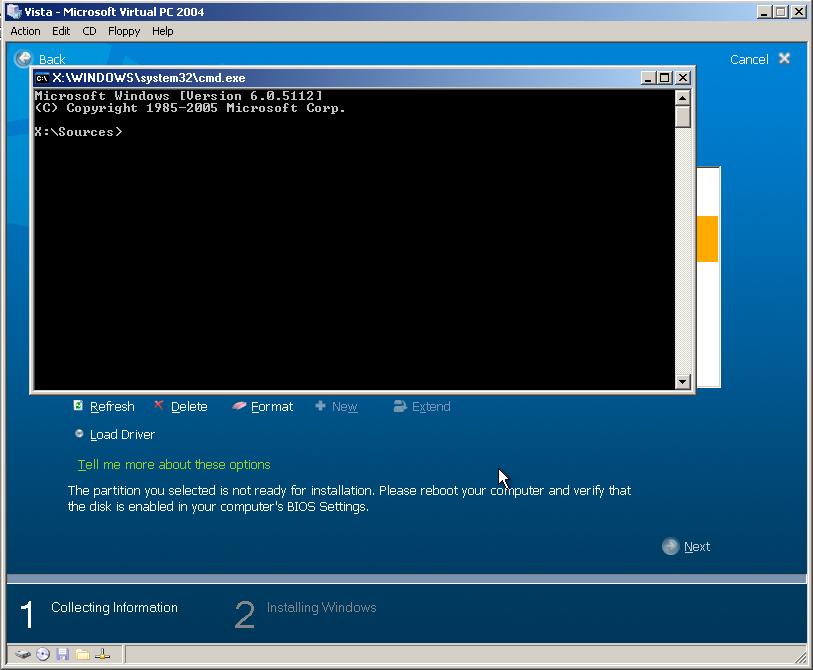Click the hard disk status bar icon
Viewport: 813px width, 670px height.
(23, 654)
